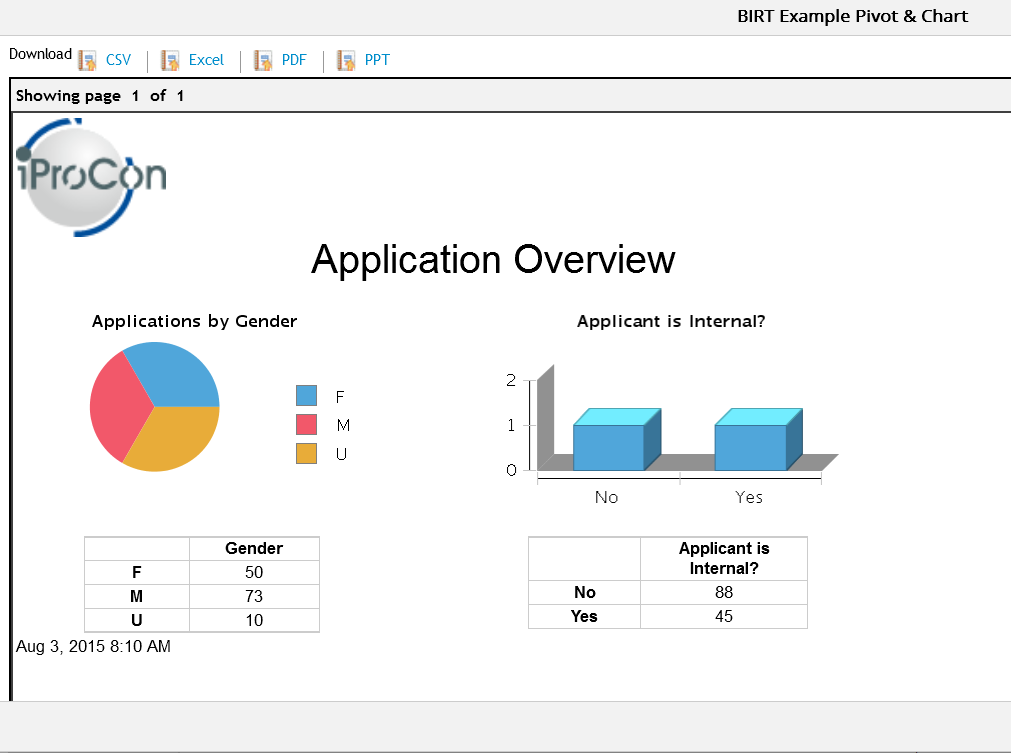1011x753 pixels.
Task: Select the blue F legend swatch
Action: (306, 396)
